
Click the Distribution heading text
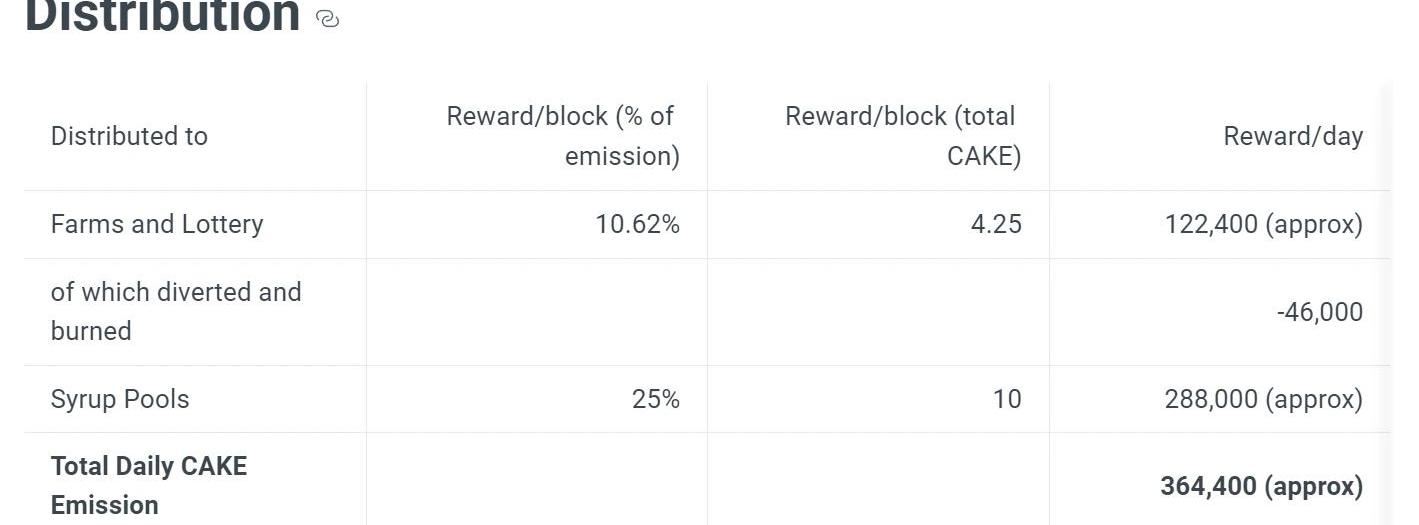tap(162, 17)
